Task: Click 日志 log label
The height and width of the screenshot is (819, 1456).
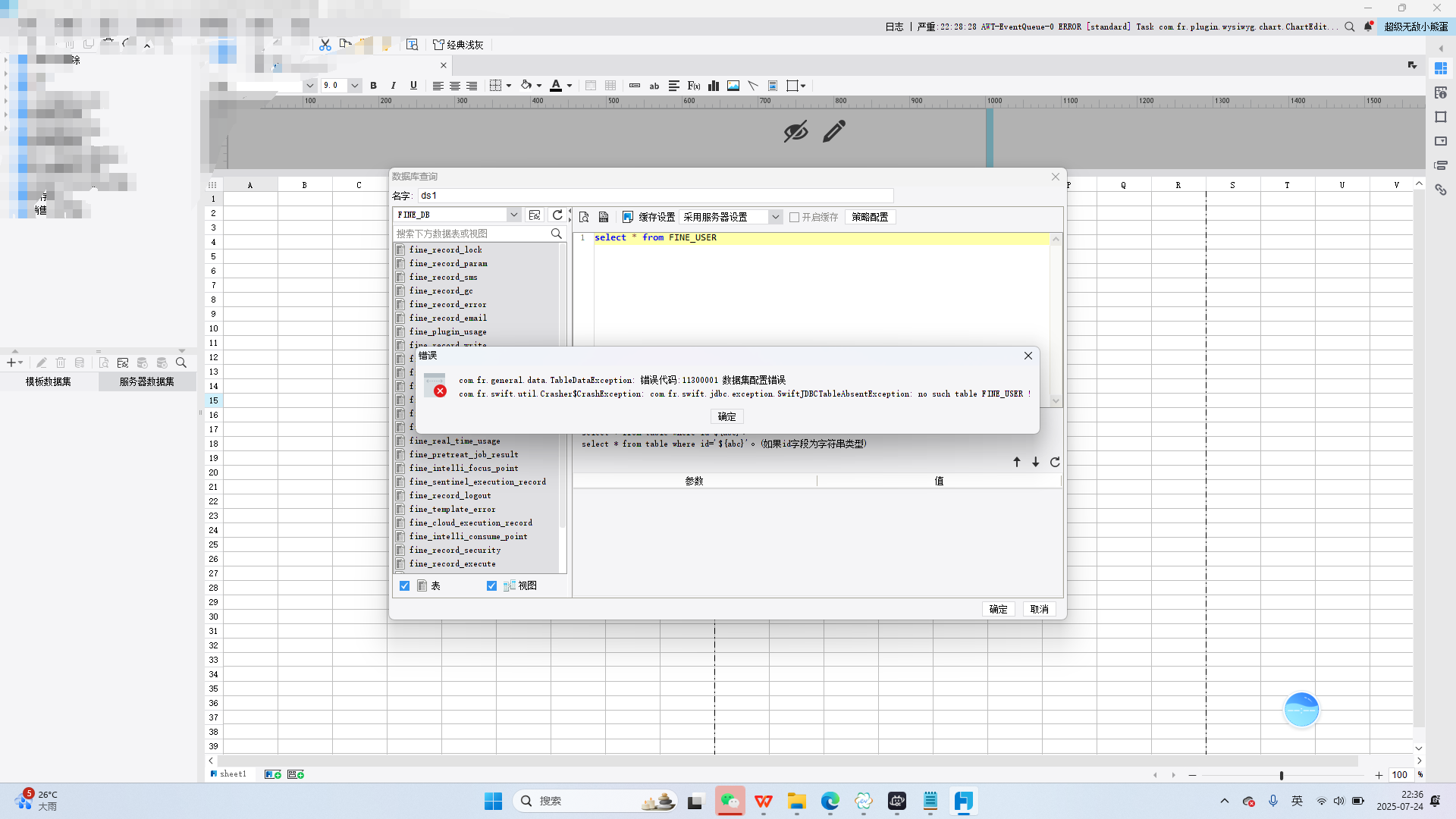Action: [x=894, y=27]
